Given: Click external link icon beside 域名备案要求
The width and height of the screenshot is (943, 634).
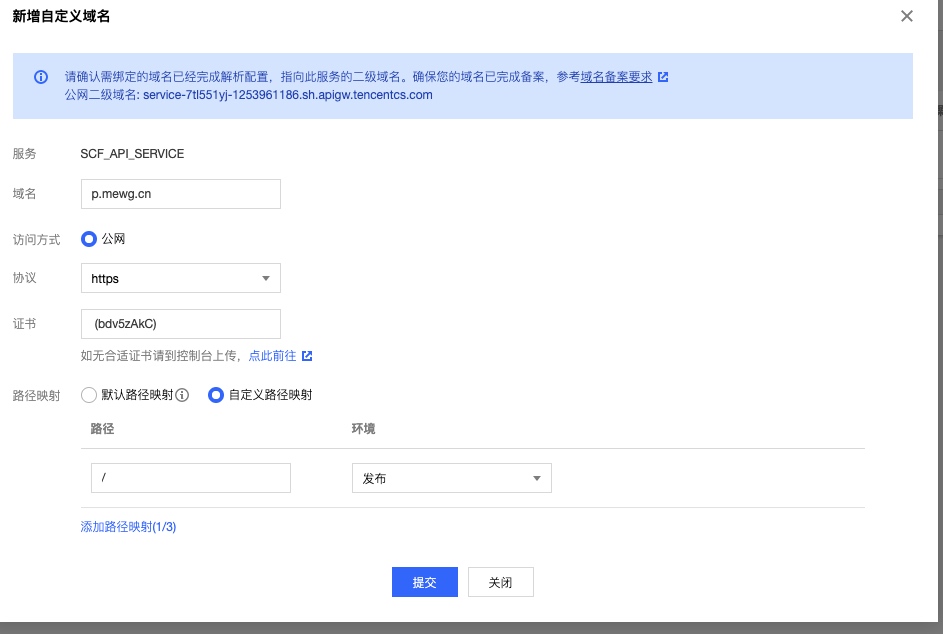Looking at the screenshot, I should tap(663, 77).
